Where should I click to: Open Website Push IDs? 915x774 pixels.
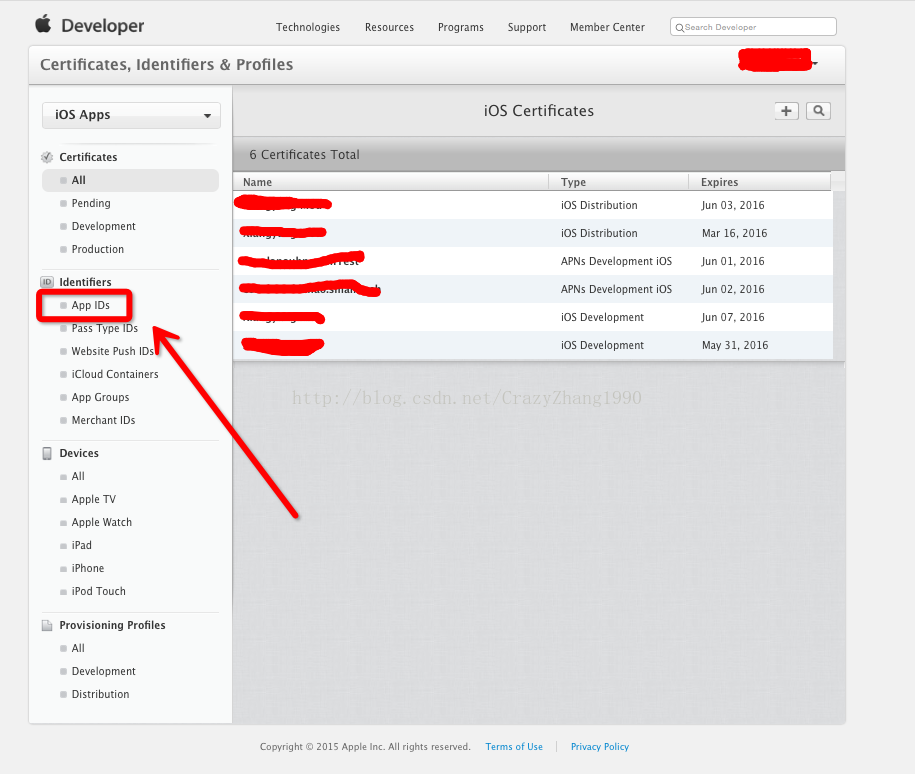tap(113, 351)
